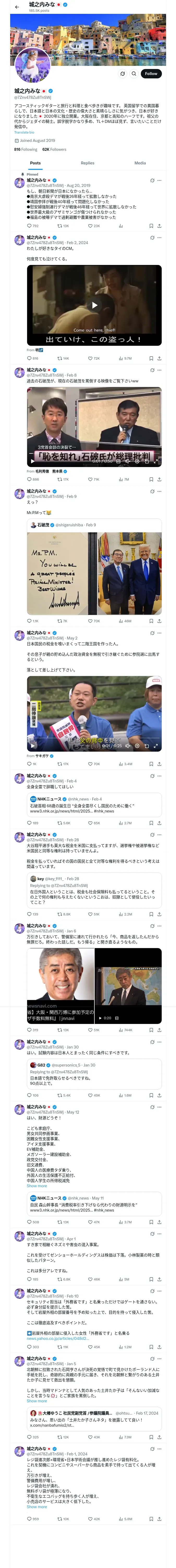Share the Feb 8 Ishiba video post
This screenshot has height=1568, width=176.
click(159, 480)
